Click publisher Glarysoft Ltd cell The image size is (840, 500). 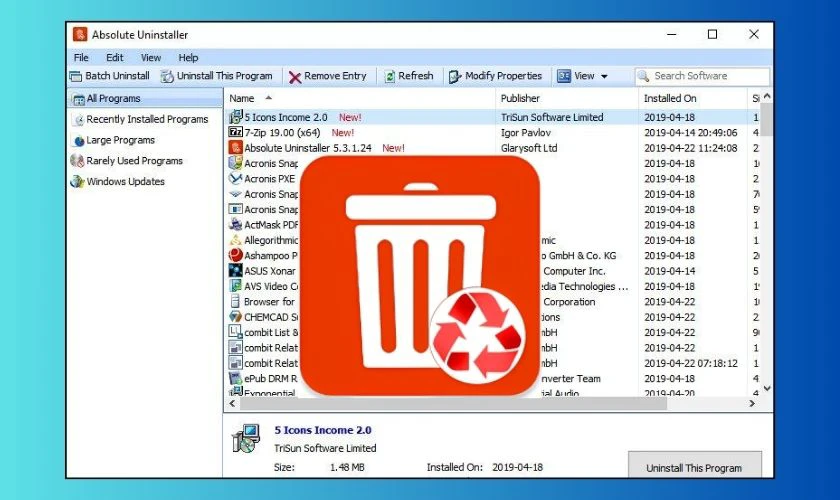tap(529, 148)
